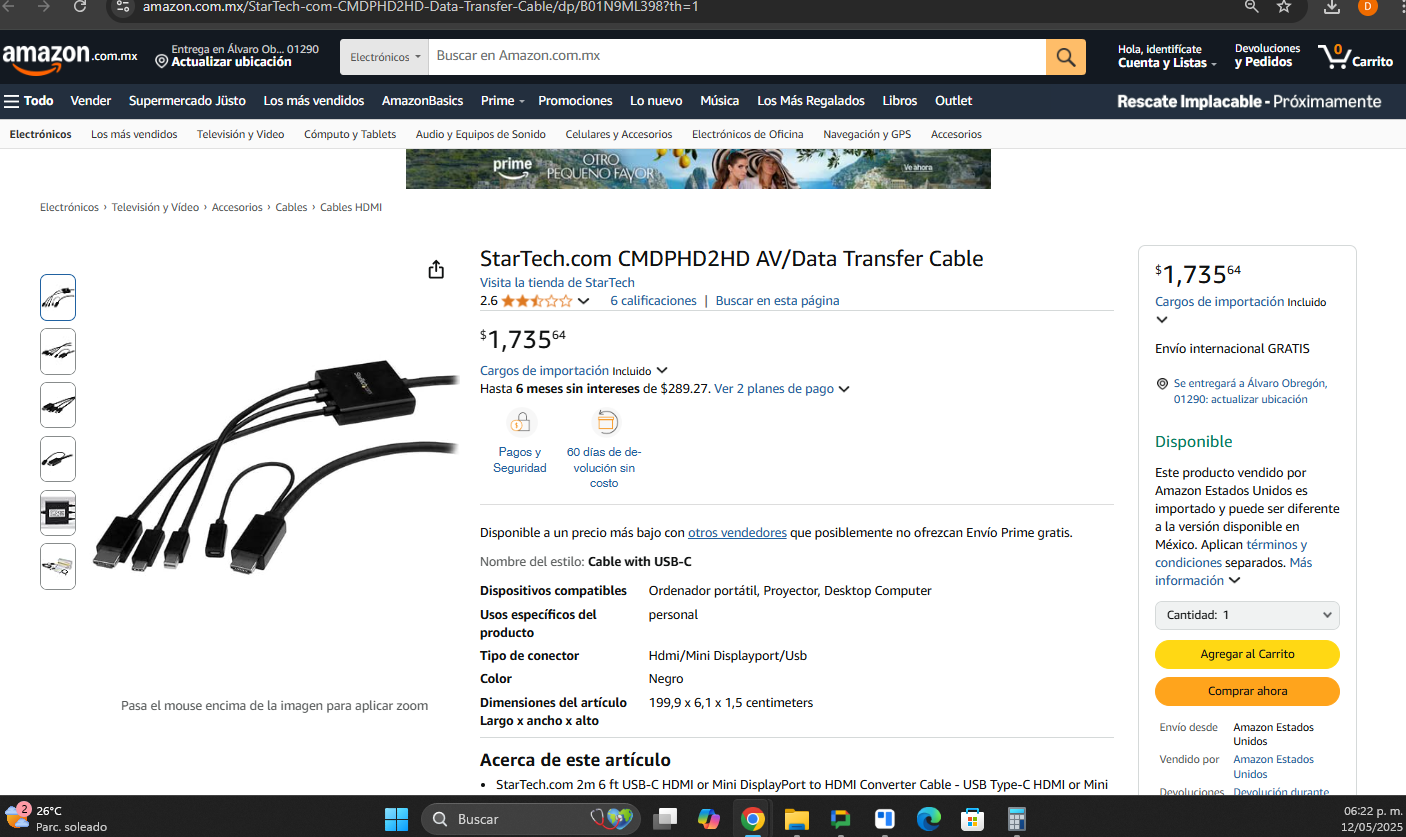The width and height of the screenshot is (1406, 837).
Task: Expand the Ver 2 planes de pago option
Action: 782,389
